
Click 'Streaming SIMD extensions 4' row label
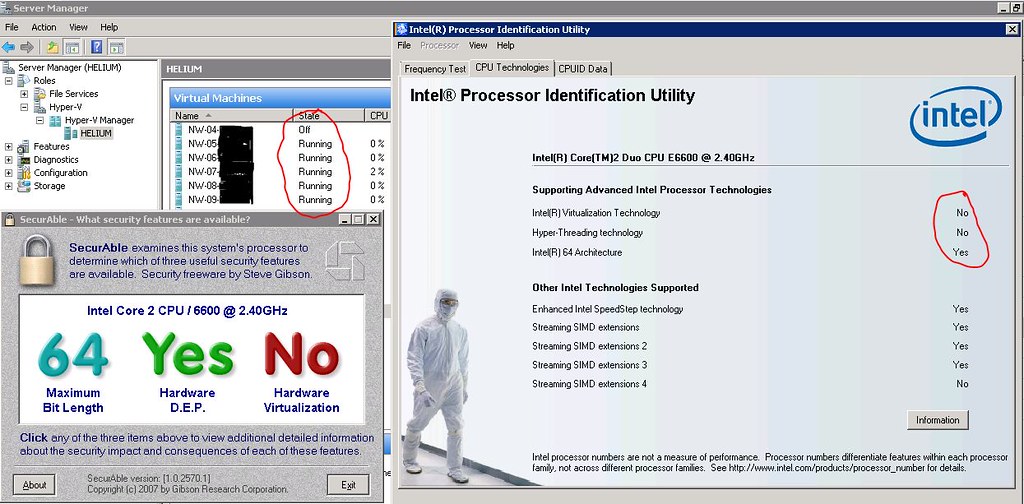tap(589, 384)
